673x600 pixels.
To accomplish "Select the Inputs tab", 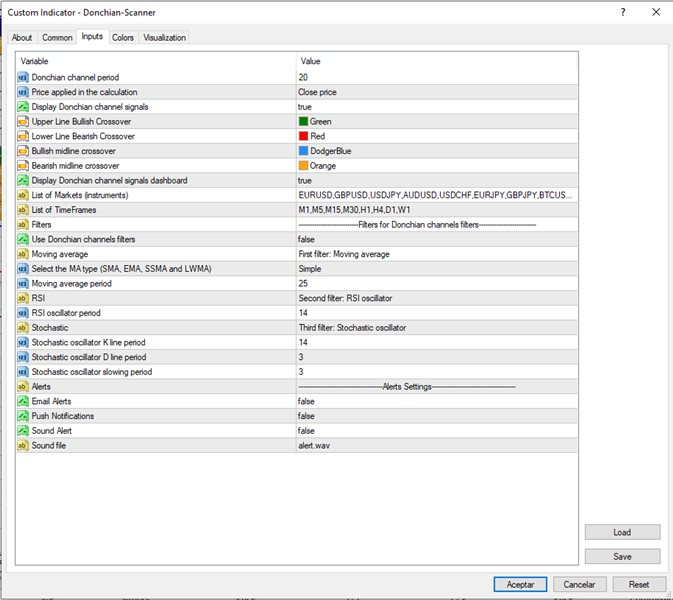I will pos(92,36).
